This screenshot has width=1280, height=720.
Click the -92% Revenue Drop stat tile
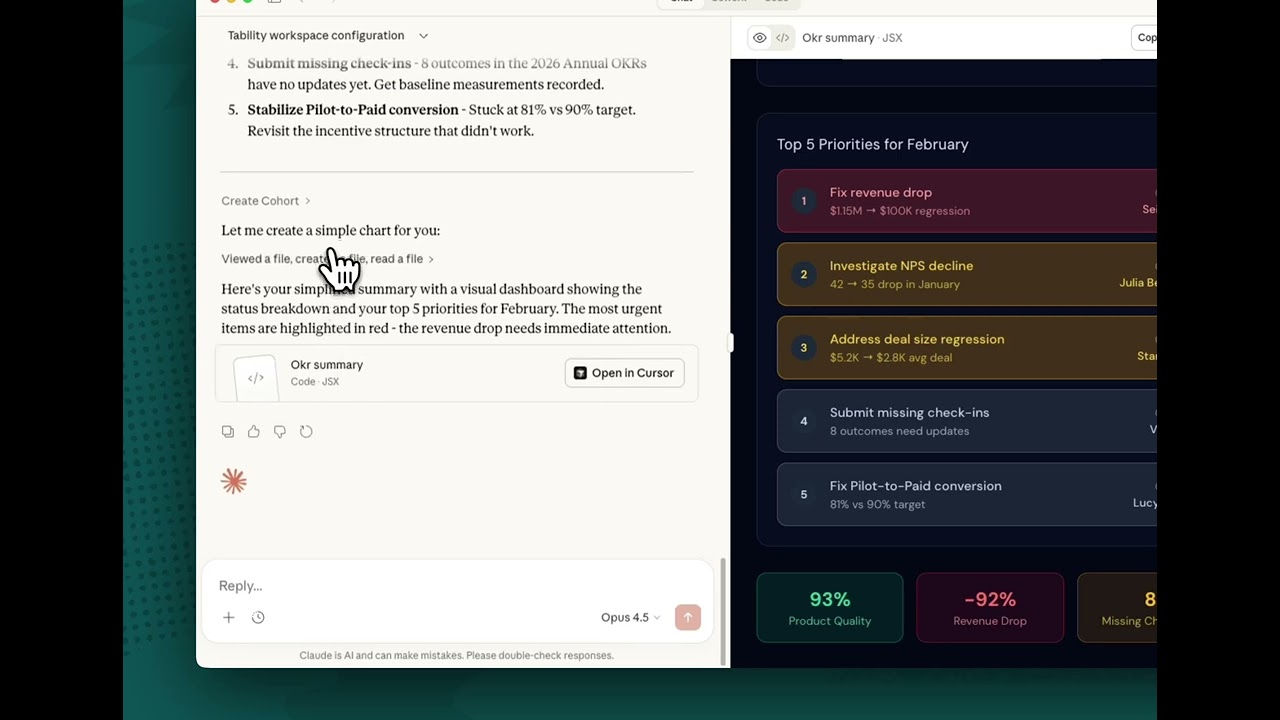[x=990, y=608]
